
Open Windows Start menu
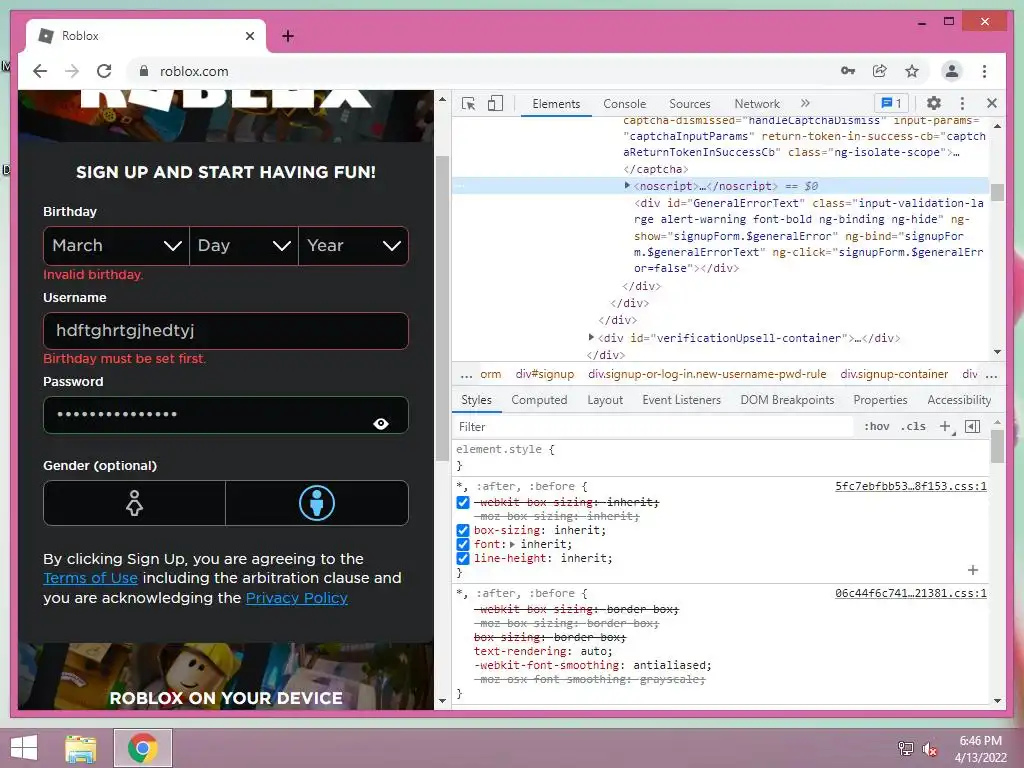click(x=24, y=748)
